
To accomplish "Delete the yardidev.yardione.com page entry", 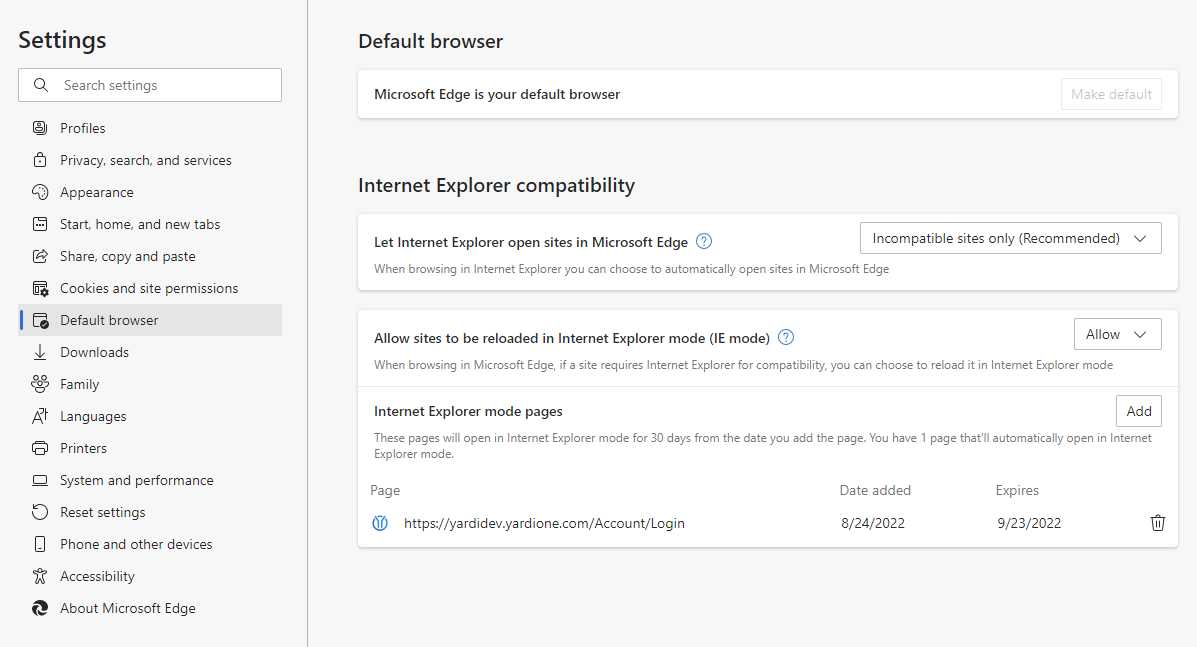I will (x=1158, y=523).
